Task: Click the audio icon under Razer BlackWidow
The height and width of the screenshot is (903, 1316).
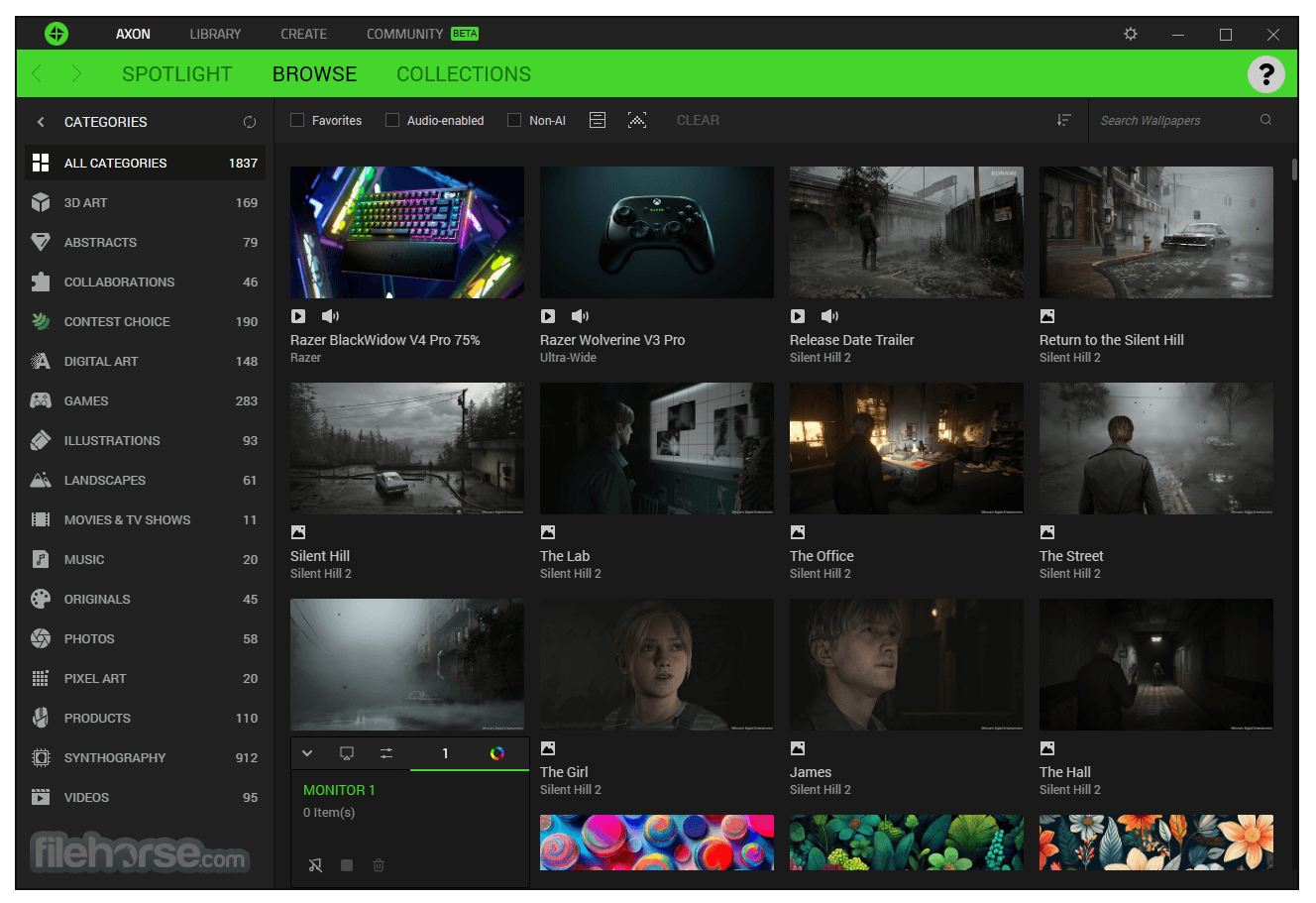Action: (330, 316)
